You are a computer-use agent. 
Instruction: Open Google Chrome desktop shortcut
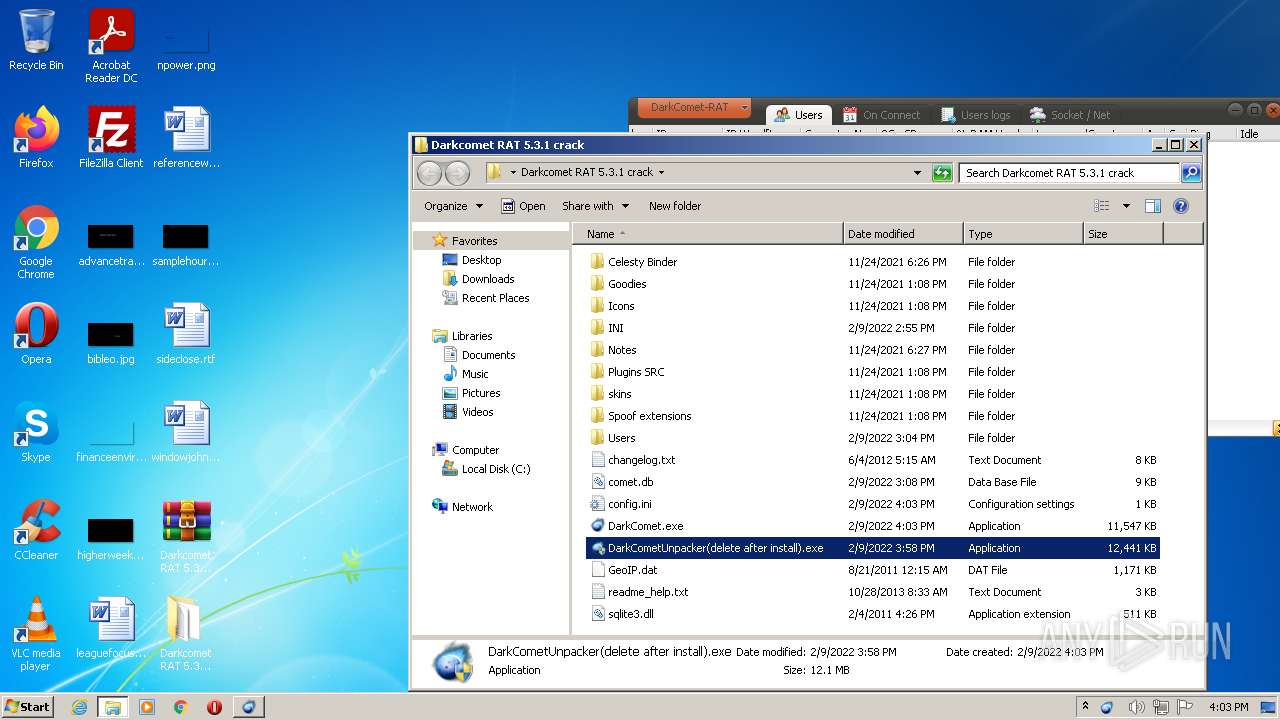pos(36,241)
